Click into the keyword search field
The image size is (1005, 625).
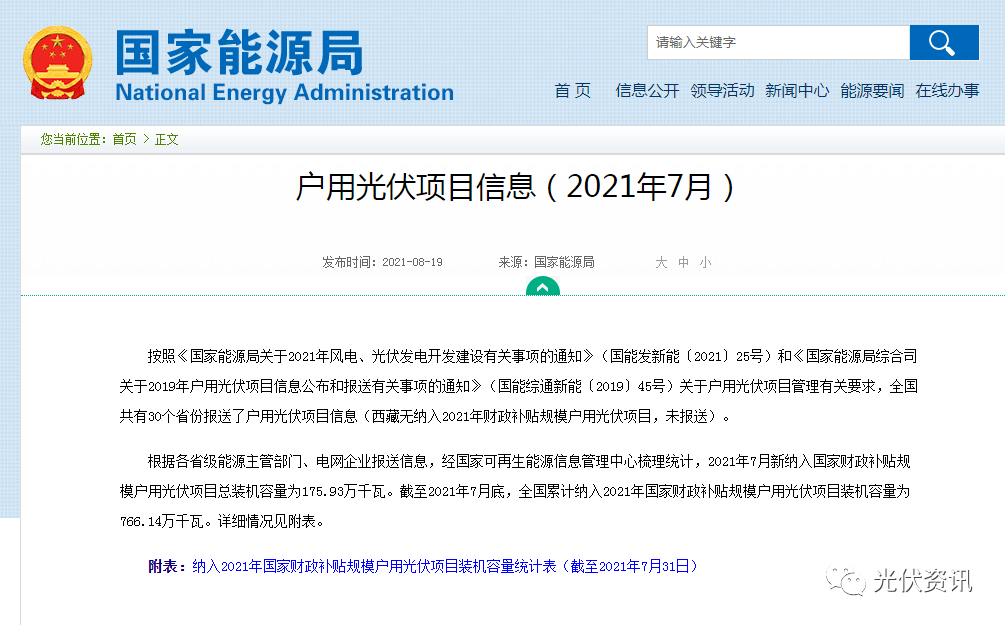tap(778, 42)
